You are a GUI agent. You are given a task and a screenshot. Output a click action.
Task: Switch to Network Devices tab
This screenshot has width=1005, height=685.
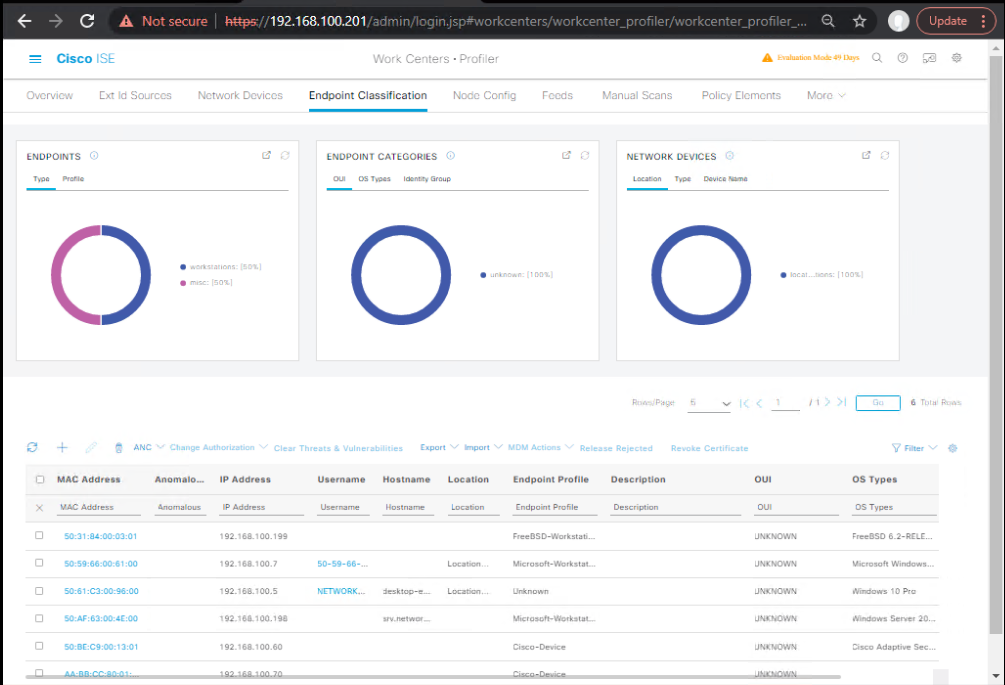[240, 95]
